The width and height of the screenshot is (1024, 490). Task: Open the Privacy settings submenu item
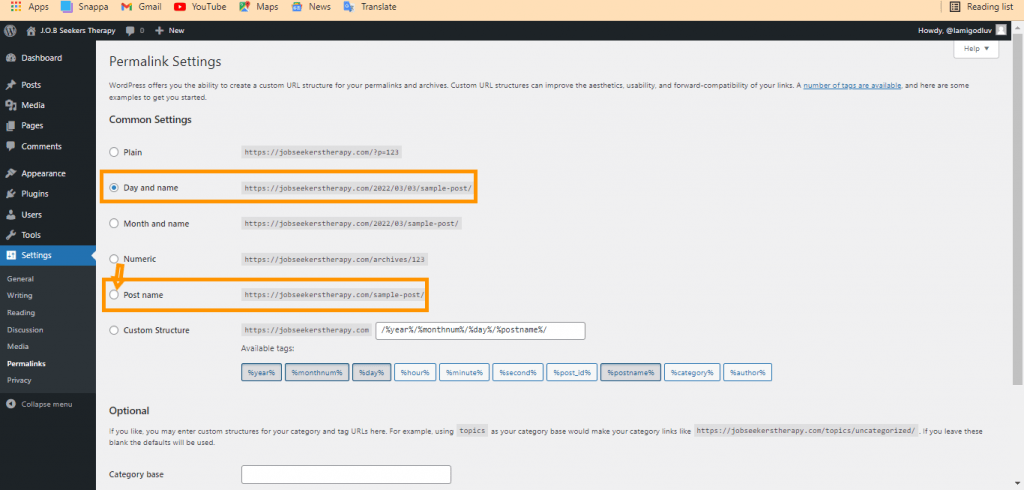coord(19,380)
